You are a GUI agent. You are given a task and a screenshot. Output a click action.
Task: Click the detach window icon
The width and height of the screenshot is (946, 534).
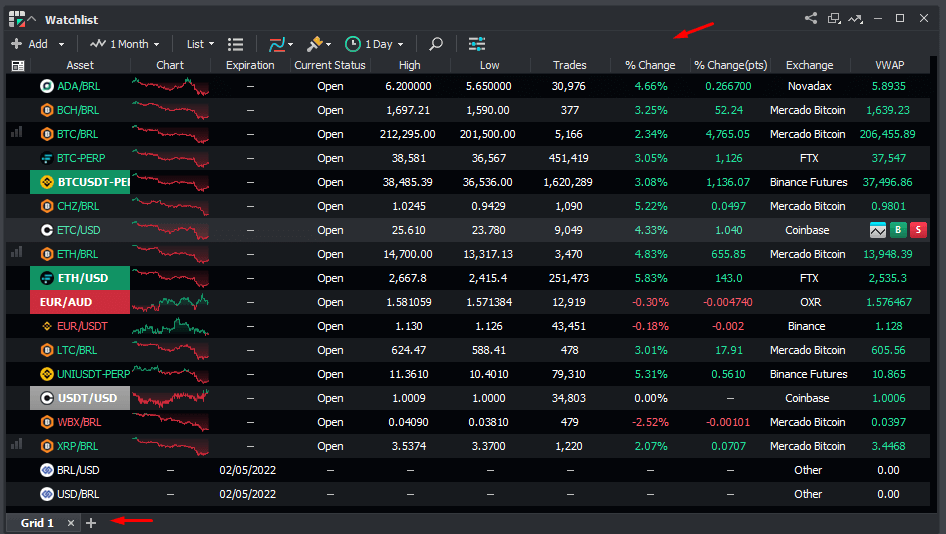tap(834, 18)
